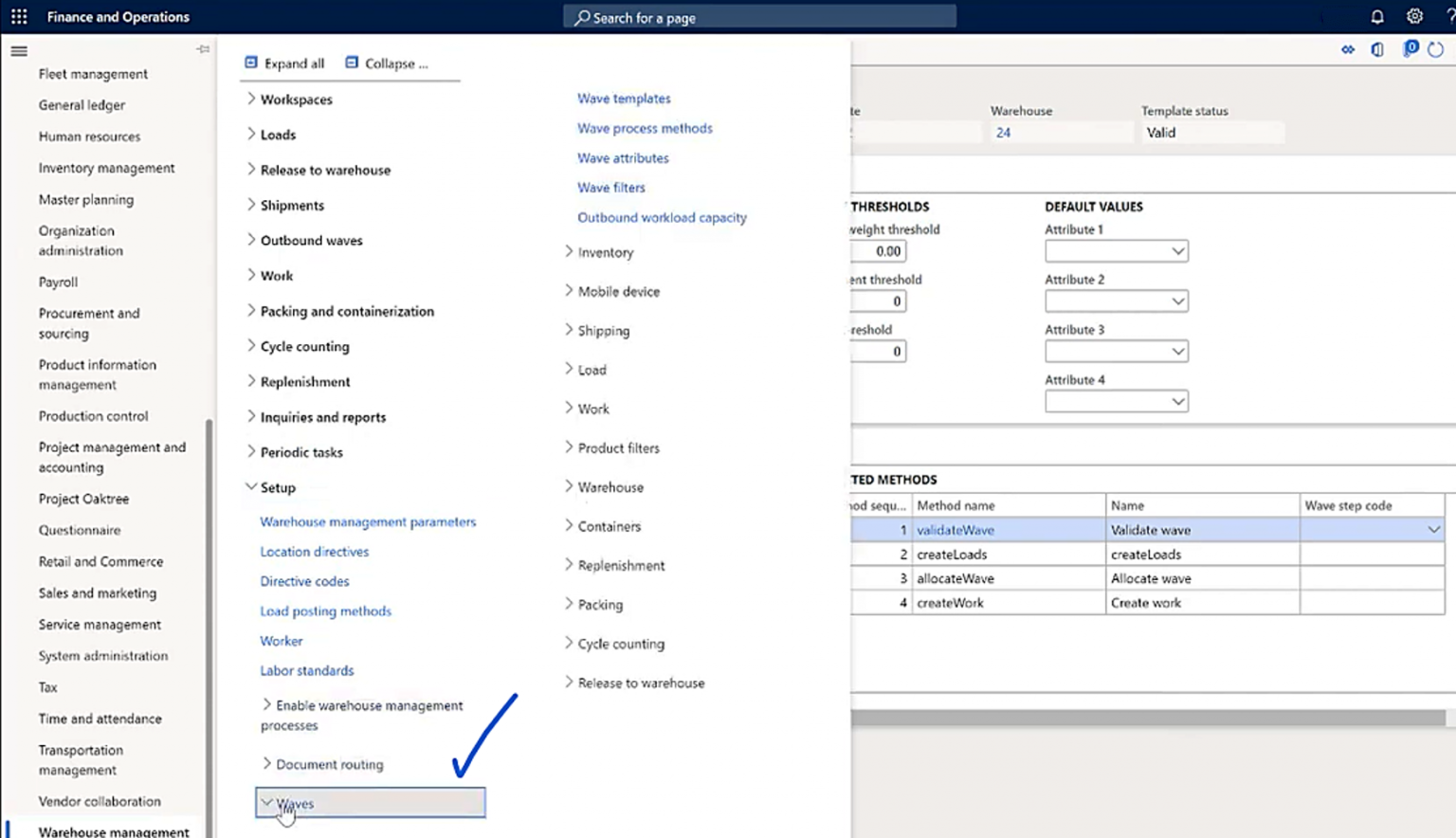This screenshot has height=838, width=1456.
Task: Expand the Mobile device submenu
Action: (x=569, y=291)
